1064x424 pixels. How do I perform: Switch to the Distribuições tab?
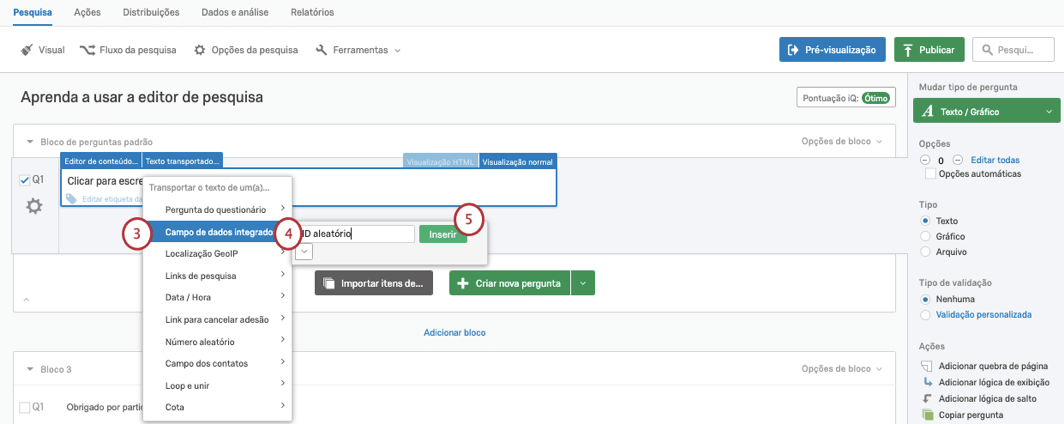click(x=151, y=13)
